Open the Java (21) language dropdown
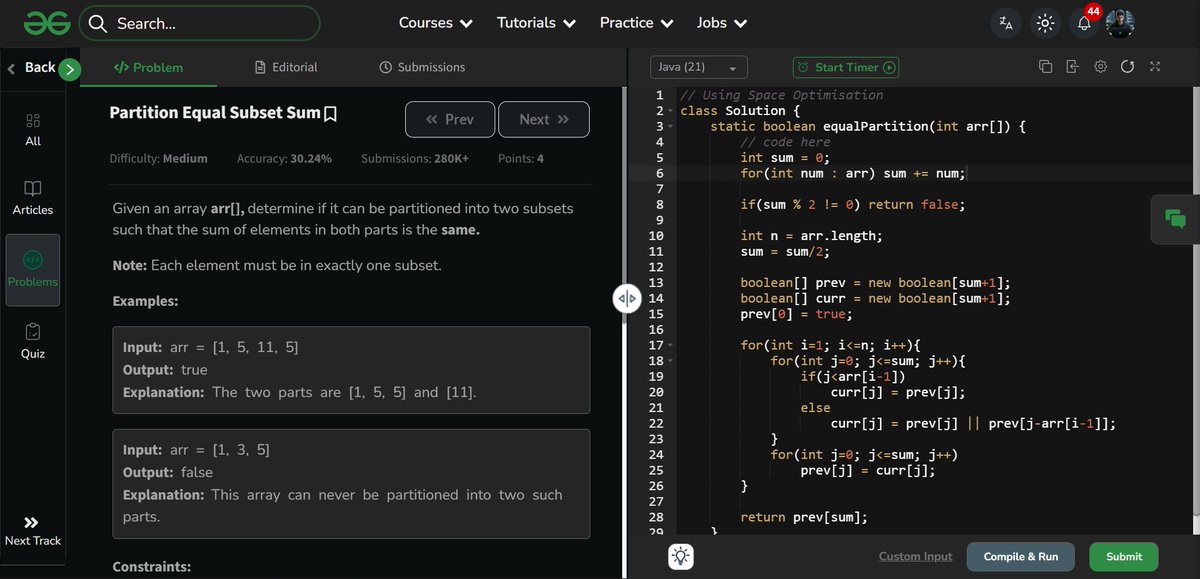The width and height of the screenshot is (1200, 579). point(698,66)
